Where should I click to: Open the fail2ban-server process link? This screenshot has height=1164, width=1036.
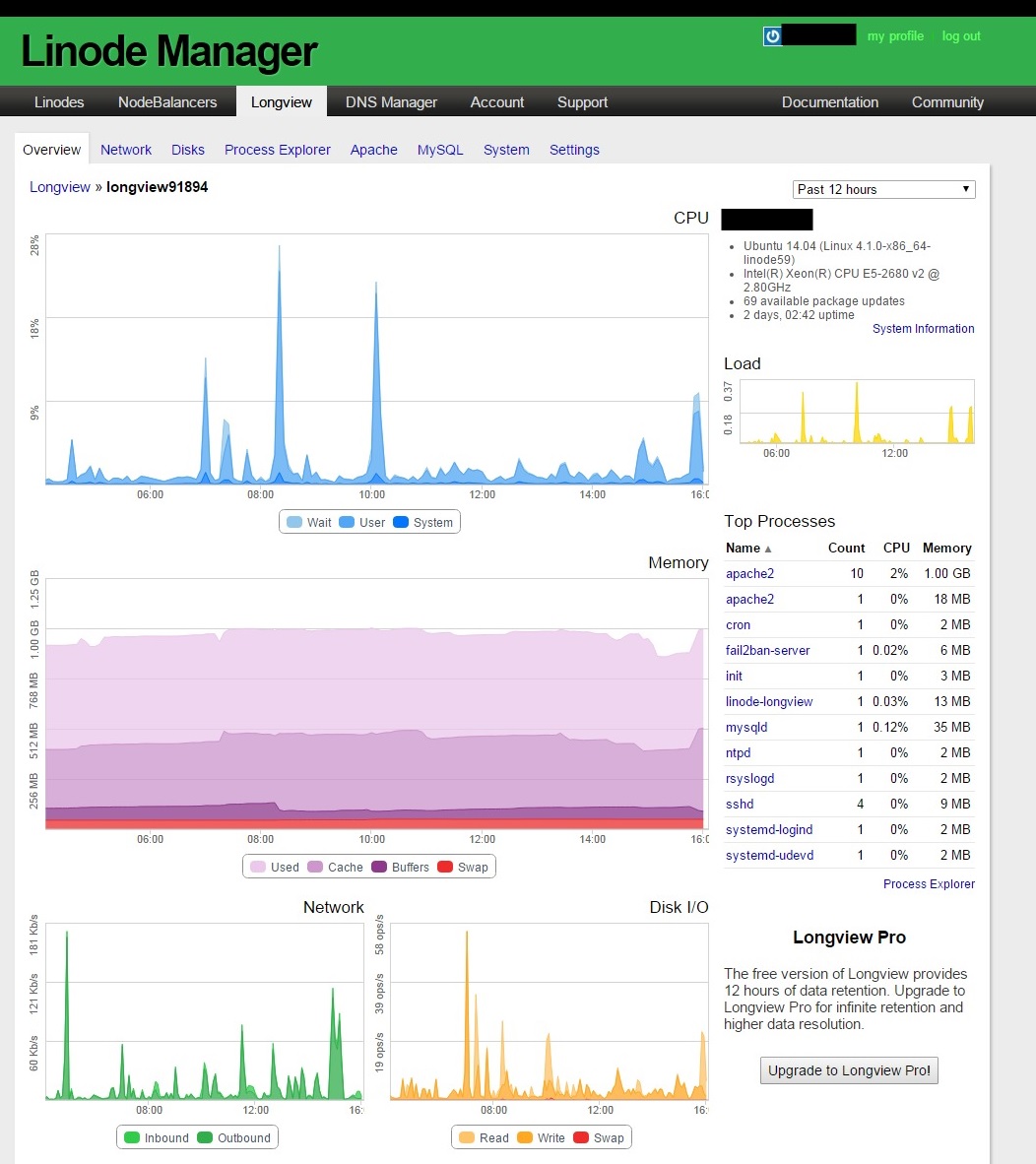point(767,650)
